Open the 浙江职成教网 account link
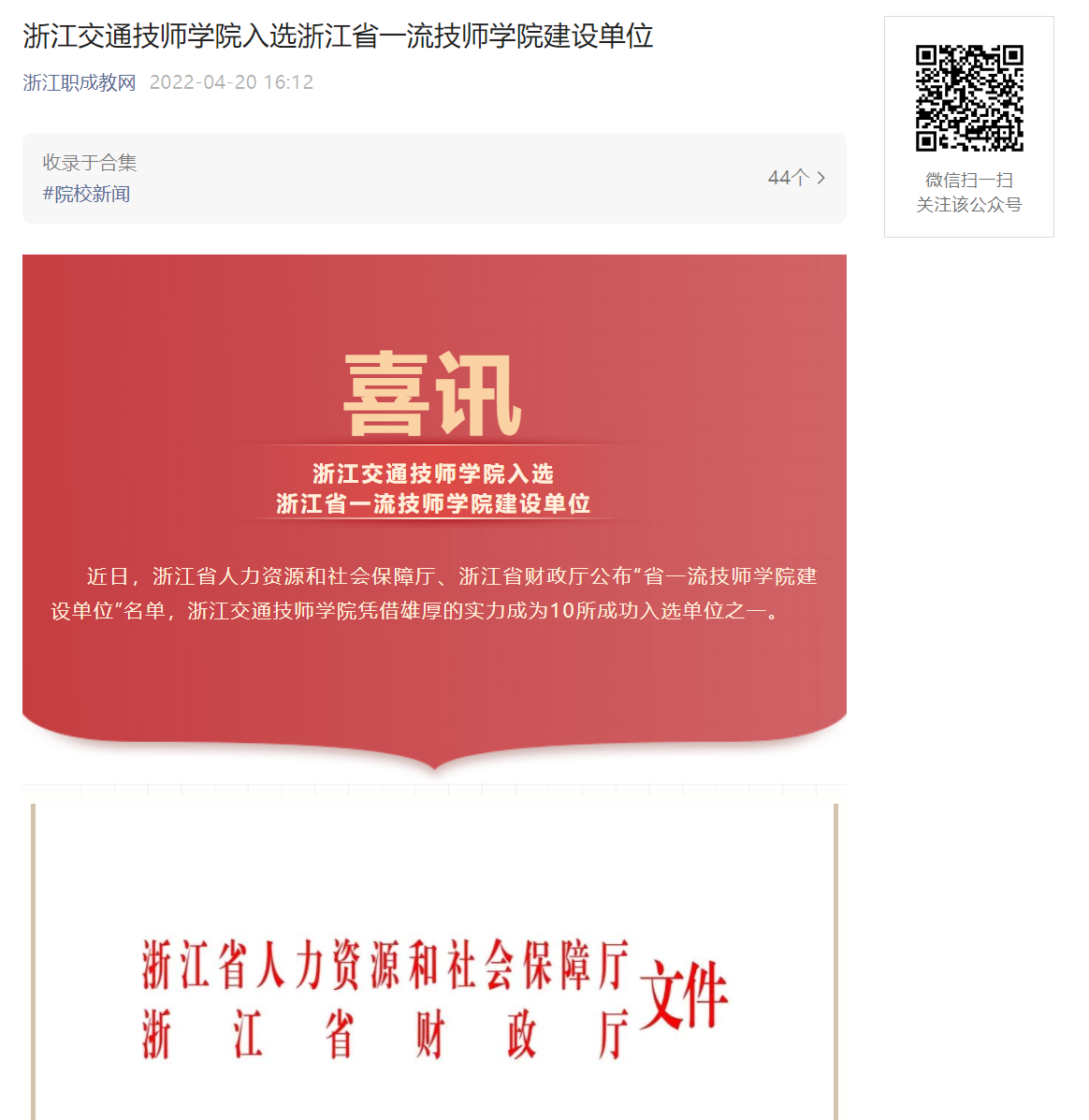1089x1120 pixels. (80, 82)
